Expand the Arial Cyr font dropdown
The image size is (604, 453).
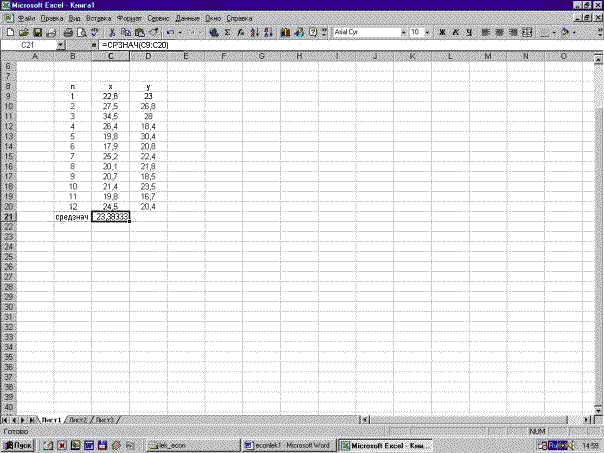(402, 32)
